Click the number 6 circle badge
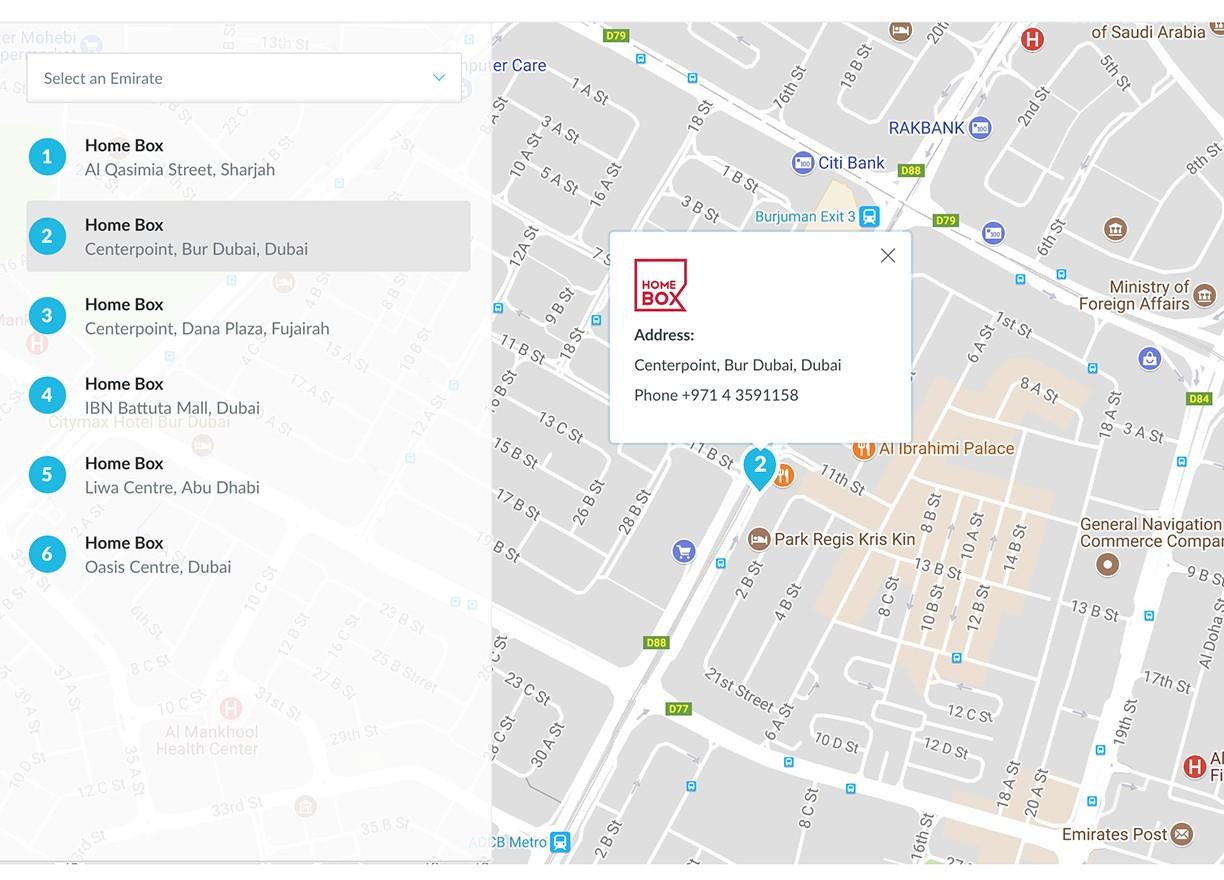The width and height of the screenshot is (1224, 880). [47, 554]
